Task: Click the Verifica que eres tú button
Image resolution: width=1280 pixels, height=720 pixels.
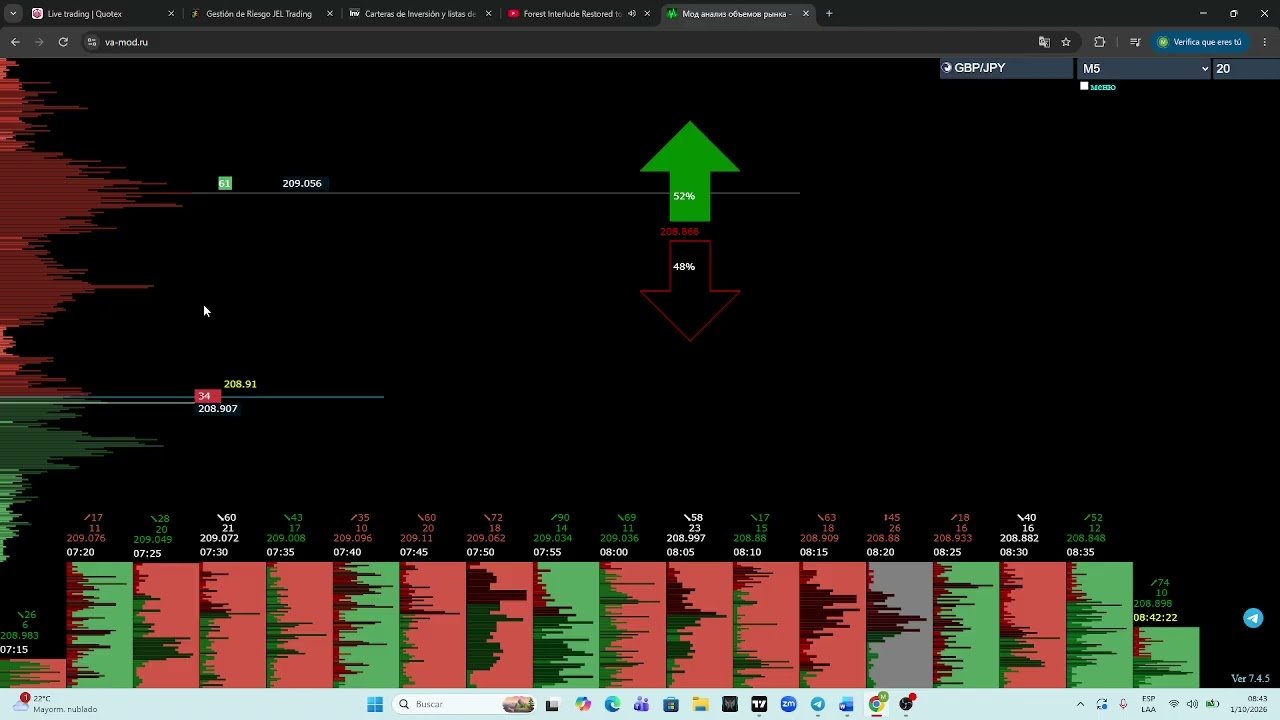Action: pyautogui.click(x=1198, y=42)
